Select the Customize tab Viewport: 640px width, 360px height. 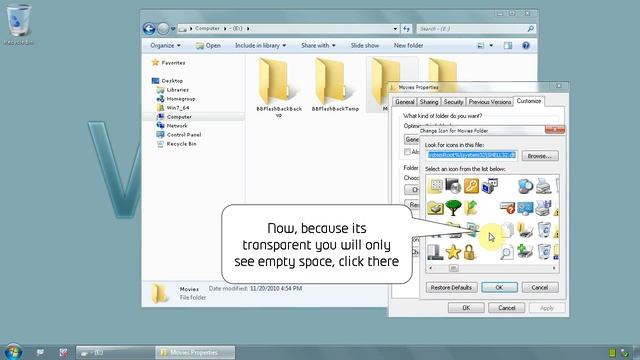pyautogui.click(x=529, y=101)
